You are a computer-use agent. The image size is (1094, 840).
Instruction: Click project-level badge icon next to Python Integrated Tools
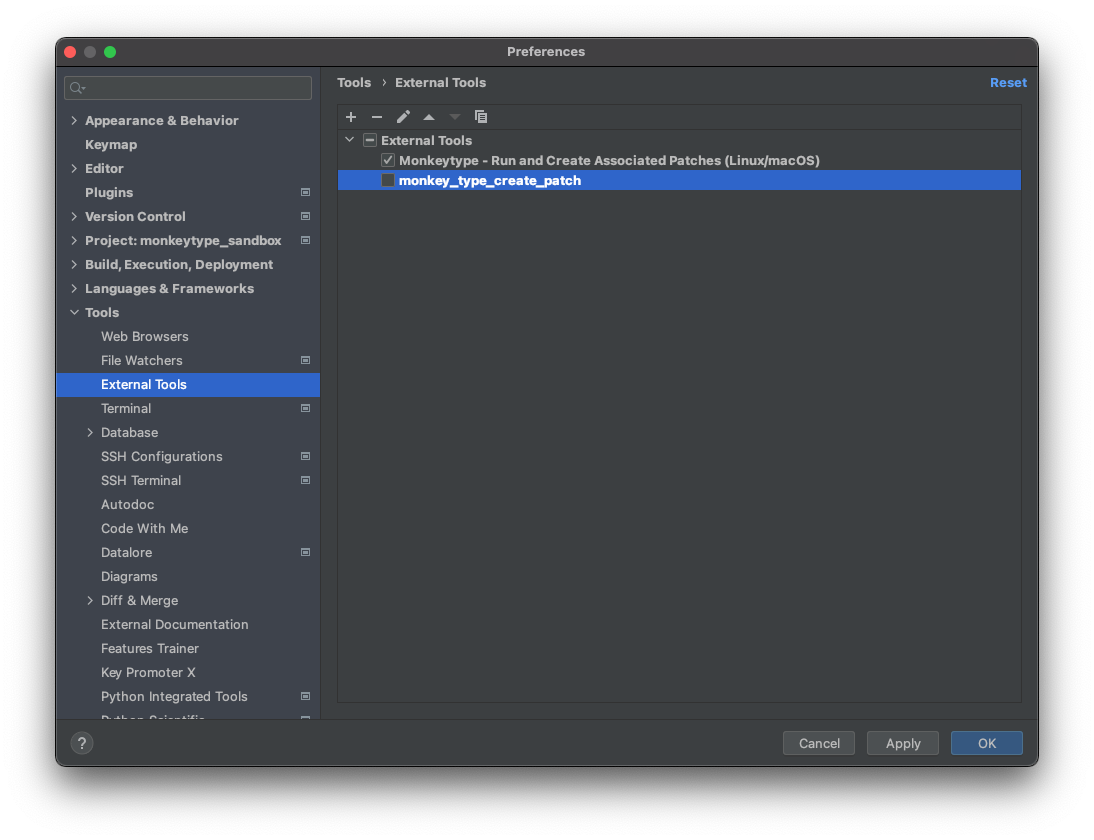[305, 696]
